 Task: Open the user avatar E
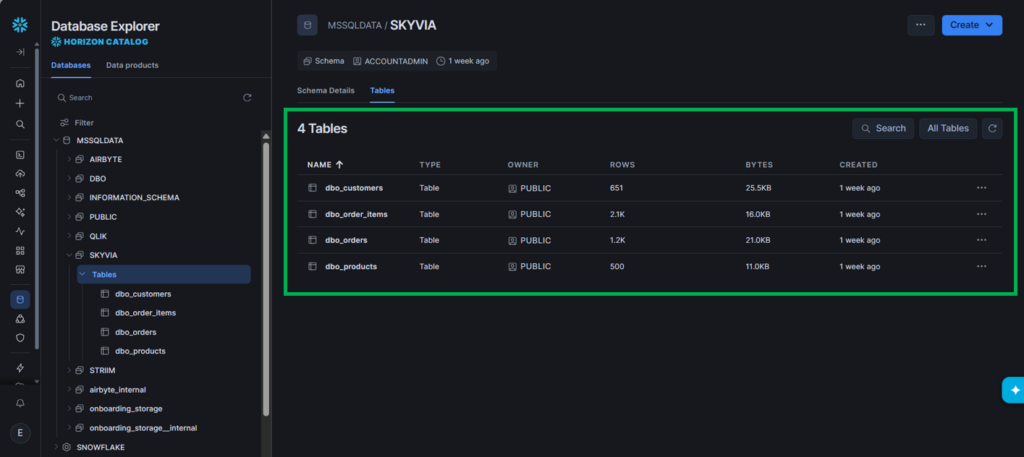[x=20, y=433]
